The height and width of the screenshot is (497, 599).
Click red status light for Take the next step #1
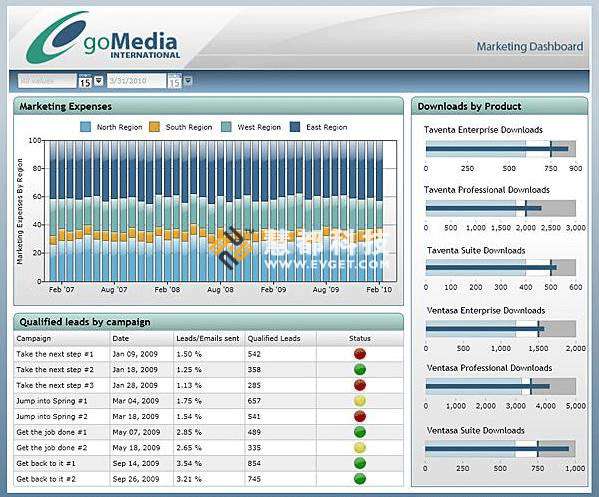point(359,354)
